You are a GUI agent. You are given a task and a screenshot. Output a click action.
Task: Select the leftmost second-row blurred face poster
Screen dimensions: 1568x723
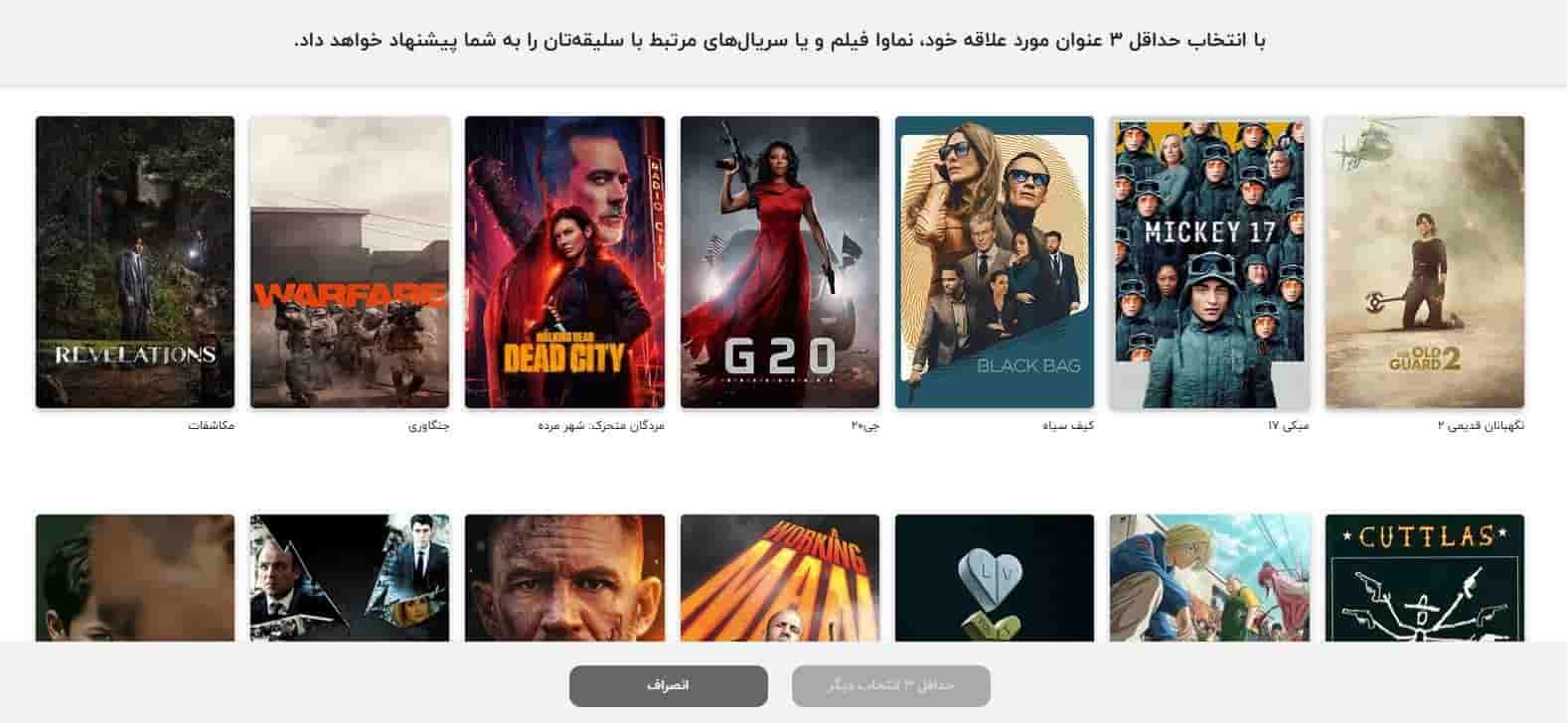(135, 578)
